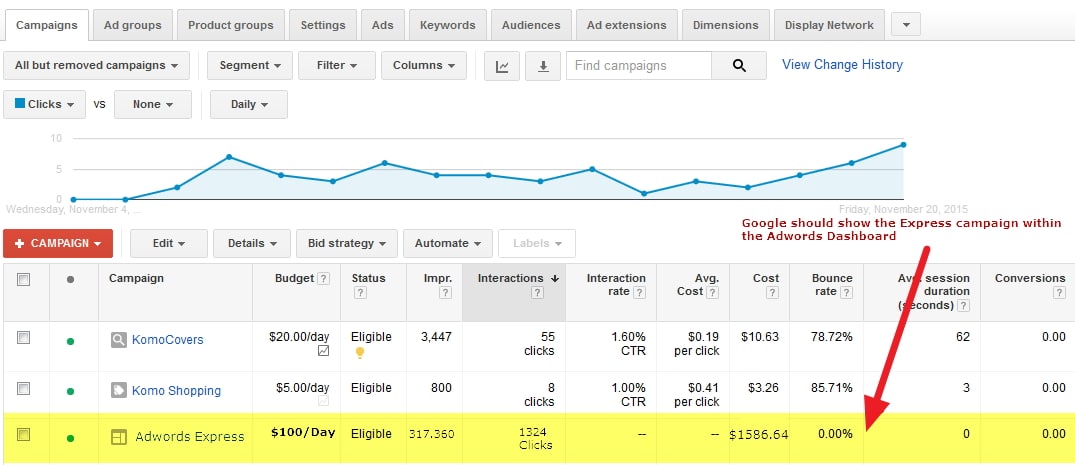Click the green status dot for Adwords Express
This screenshot has height=465, width=1075.
pyautogui.click(x=70, y=438)
